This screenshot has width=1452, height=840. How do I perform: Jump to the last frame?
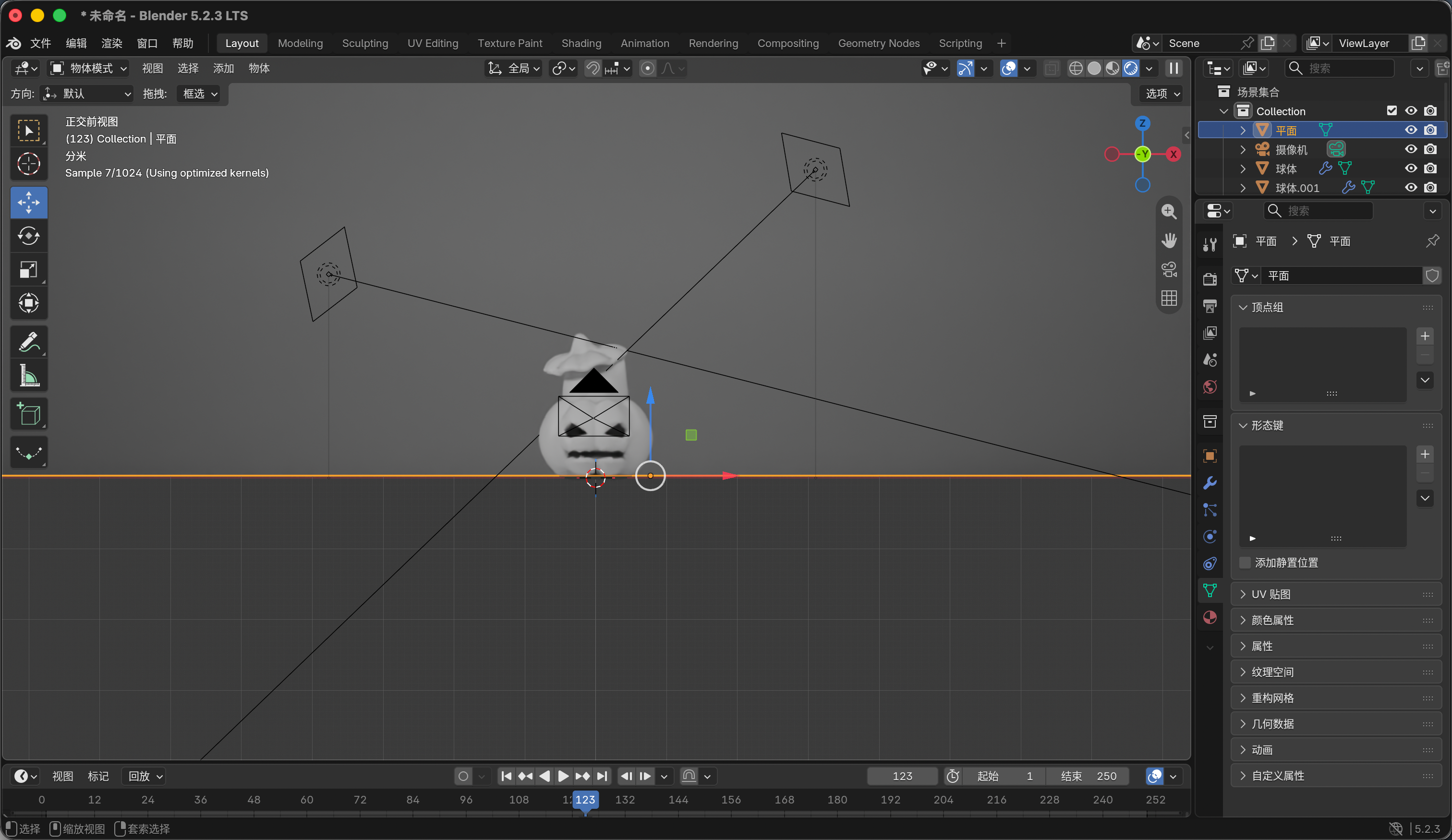click(602, 777)
